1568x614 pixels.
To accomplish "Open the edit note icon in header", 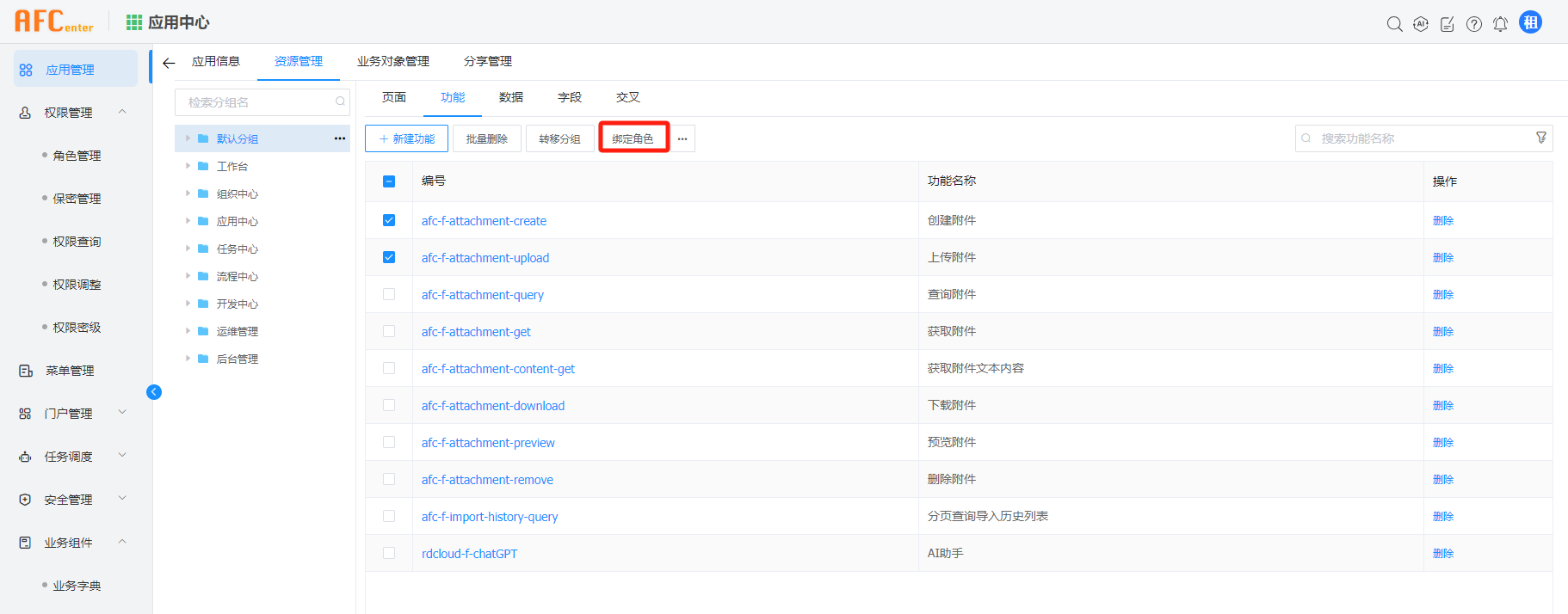I will pyautogui.click(x=1448, y=24).
